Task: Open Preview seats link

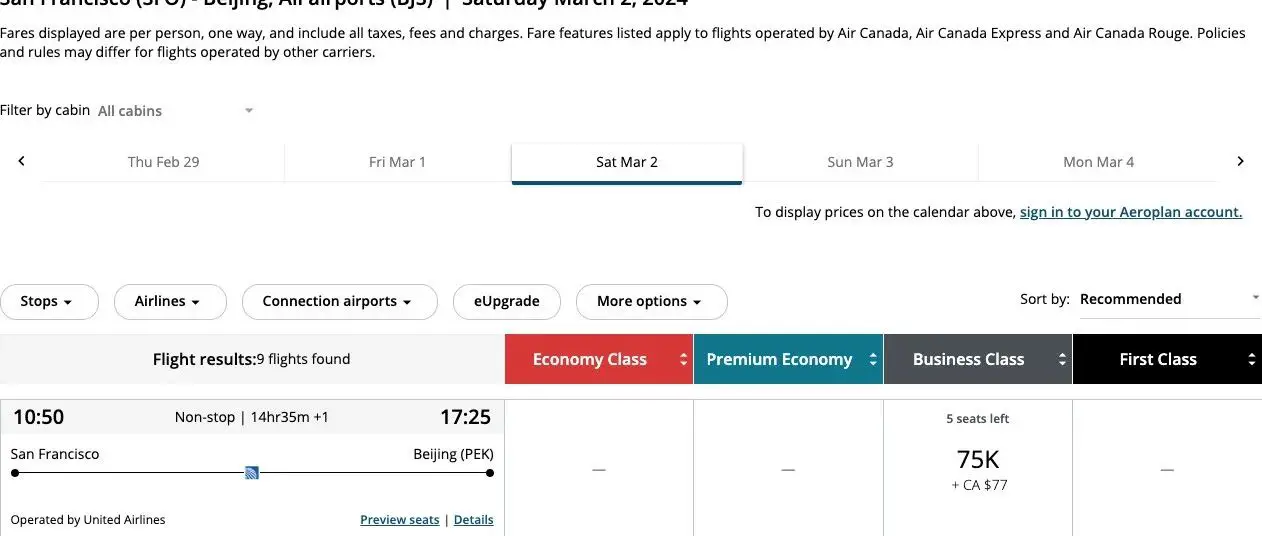Action: tap(399, 520)
